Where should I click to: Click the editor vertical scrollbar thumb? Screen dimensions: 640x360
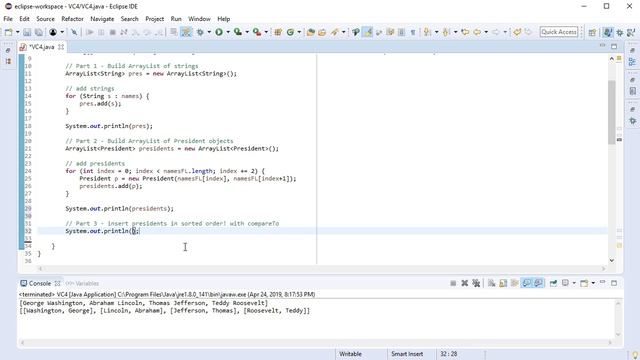(x=611, y=112)
